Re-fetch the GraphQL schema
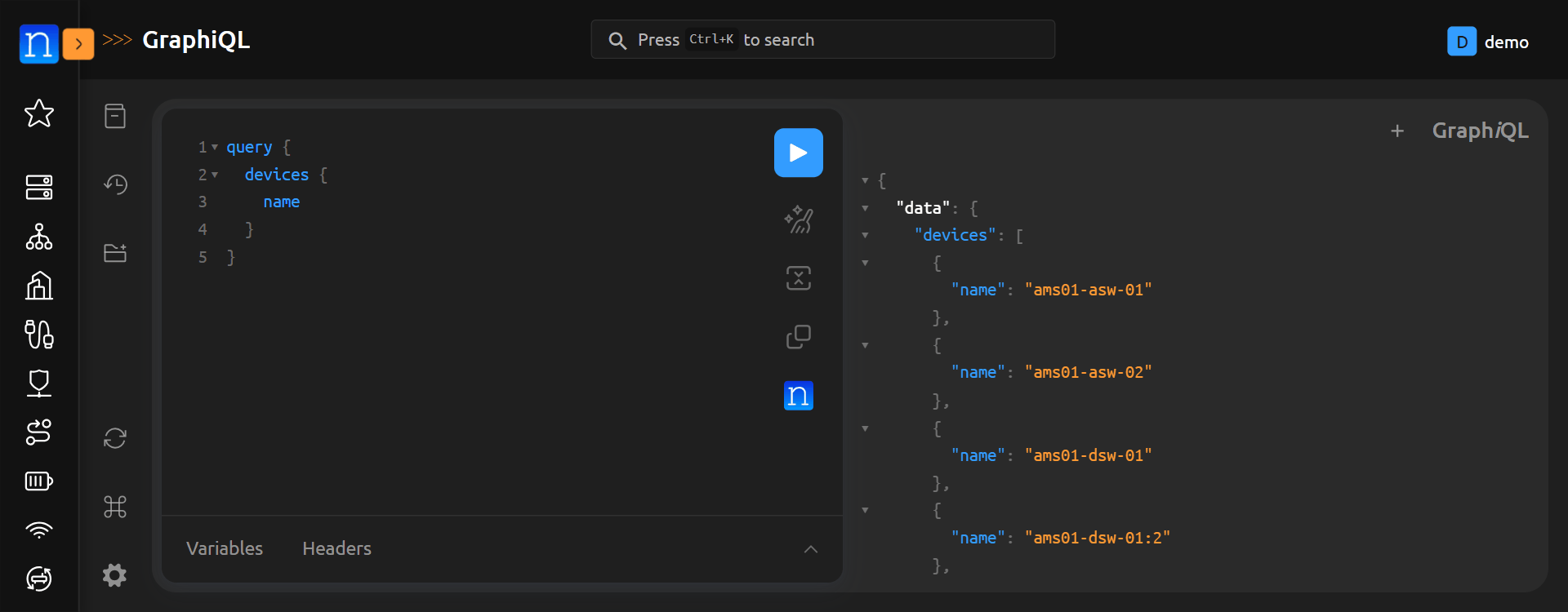Viewport: 1568px width, 612px height. click(x=115, y=438)
